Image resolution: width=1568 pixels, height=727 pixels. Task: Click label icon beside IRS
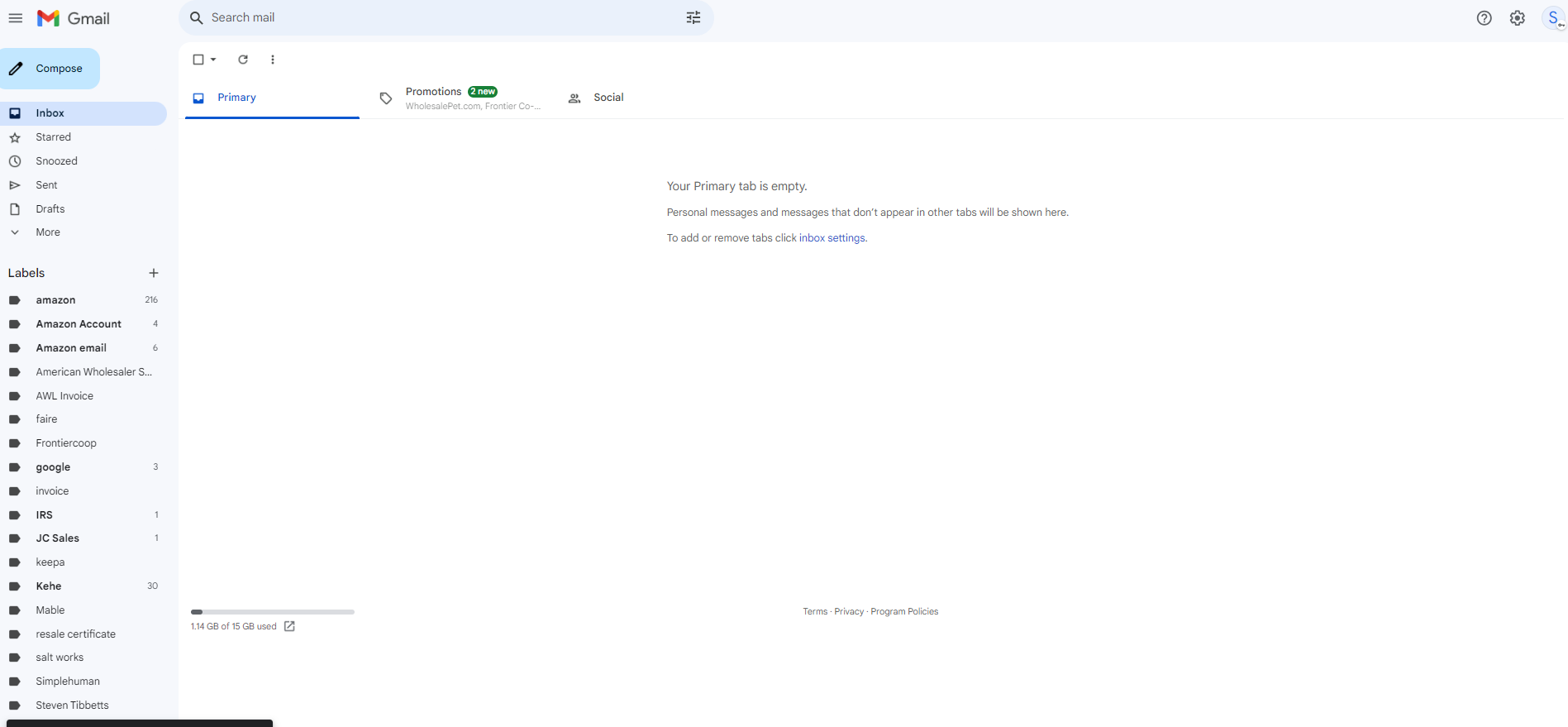click(x=15, y=515)
